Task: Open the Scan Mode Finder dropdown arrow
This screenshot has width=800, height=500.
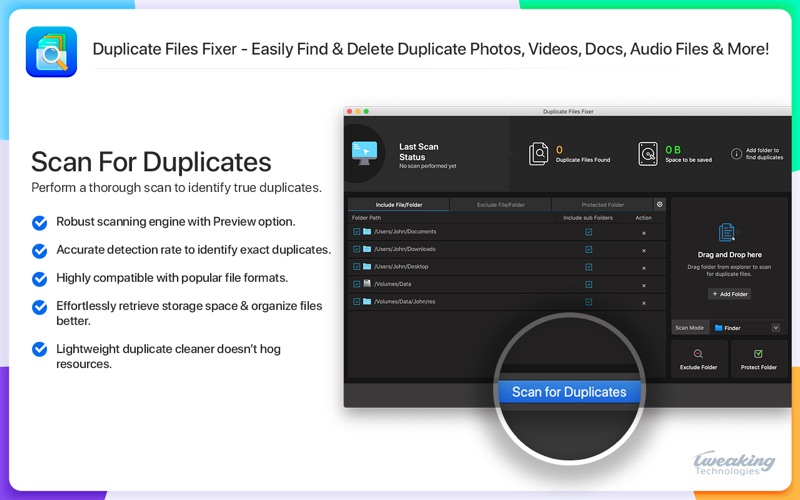Action: 776,328
